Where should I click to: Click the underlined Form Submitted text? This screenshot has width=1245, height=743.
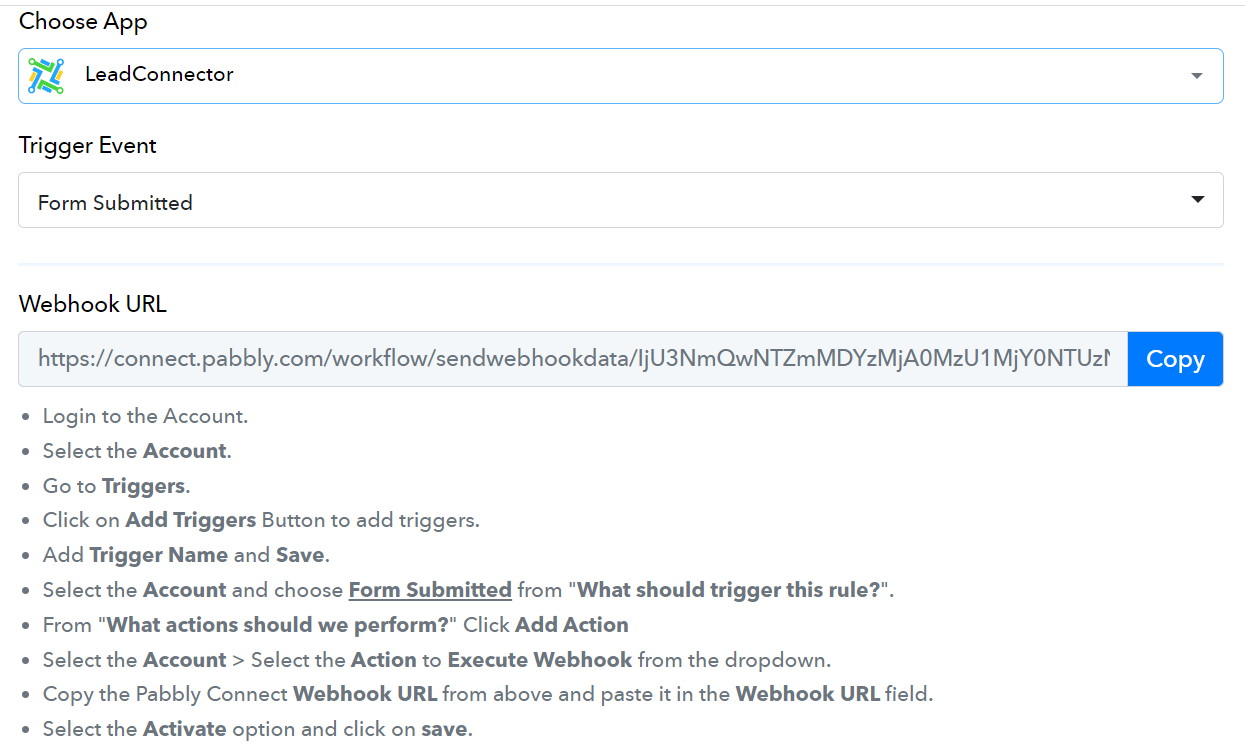[x=430, y=590]
